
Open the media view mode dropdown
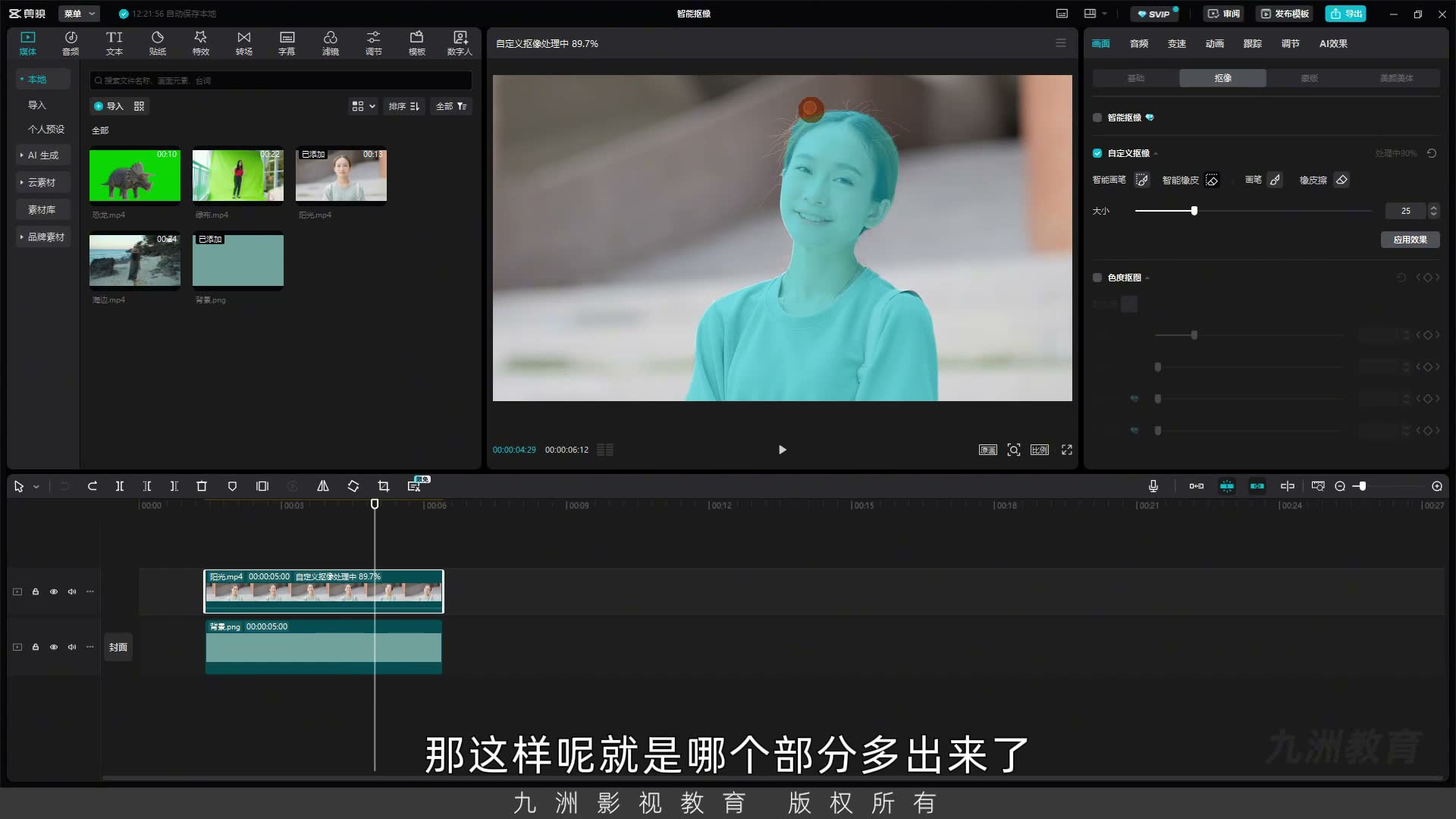pos(363,106)
